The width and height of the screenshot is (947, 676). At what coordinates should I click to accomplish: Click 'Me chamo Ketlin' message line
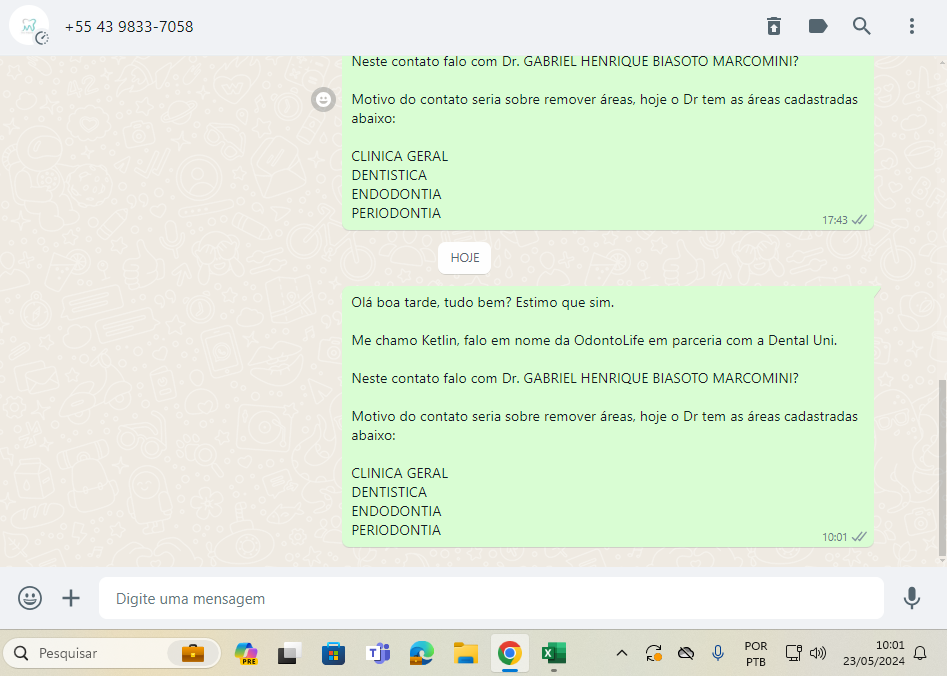pyautogui.click(x=594, y=340)
